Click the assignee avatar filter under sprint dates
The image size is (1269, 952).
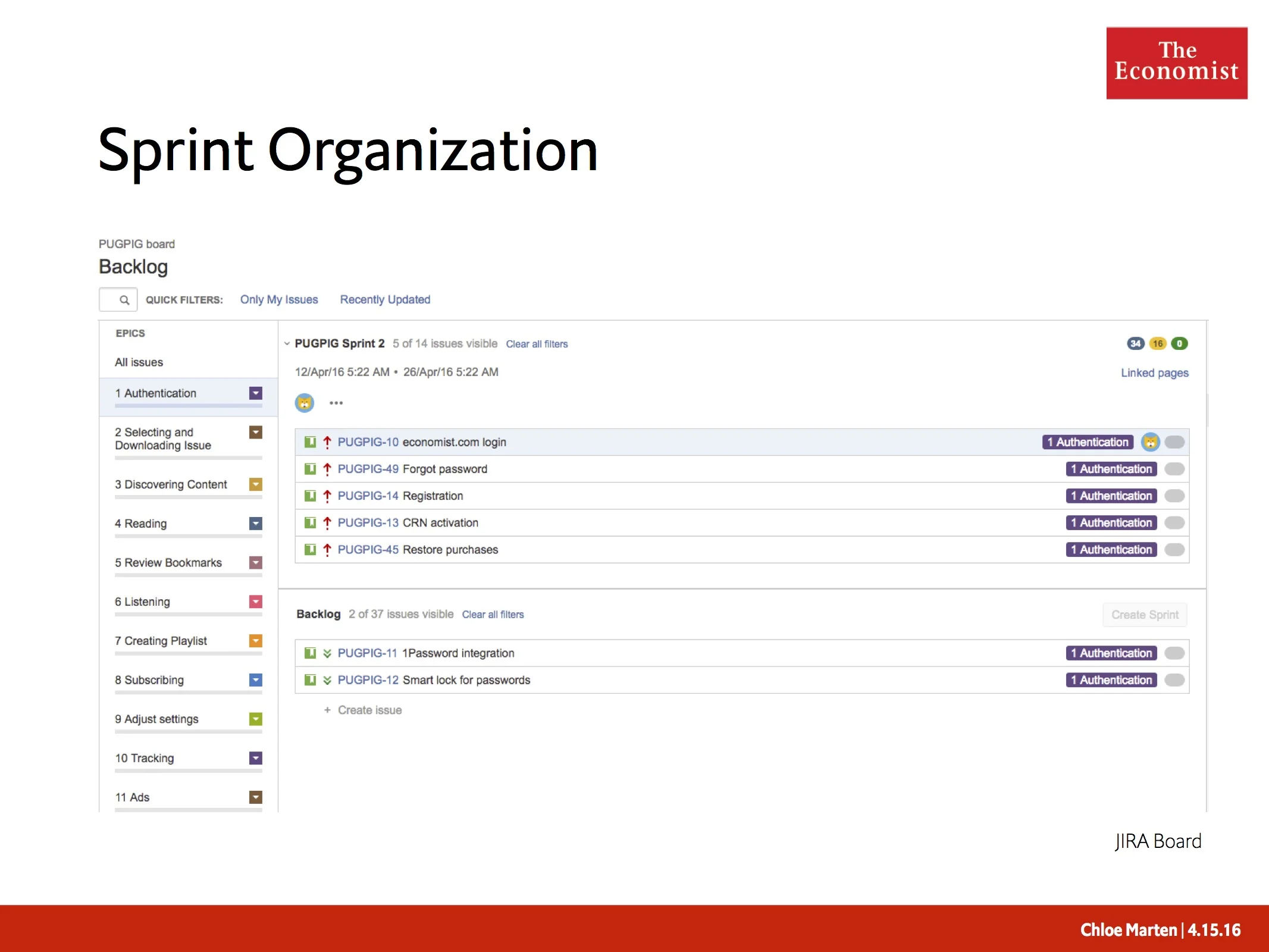pyautogui.click(x=305, y=403)
